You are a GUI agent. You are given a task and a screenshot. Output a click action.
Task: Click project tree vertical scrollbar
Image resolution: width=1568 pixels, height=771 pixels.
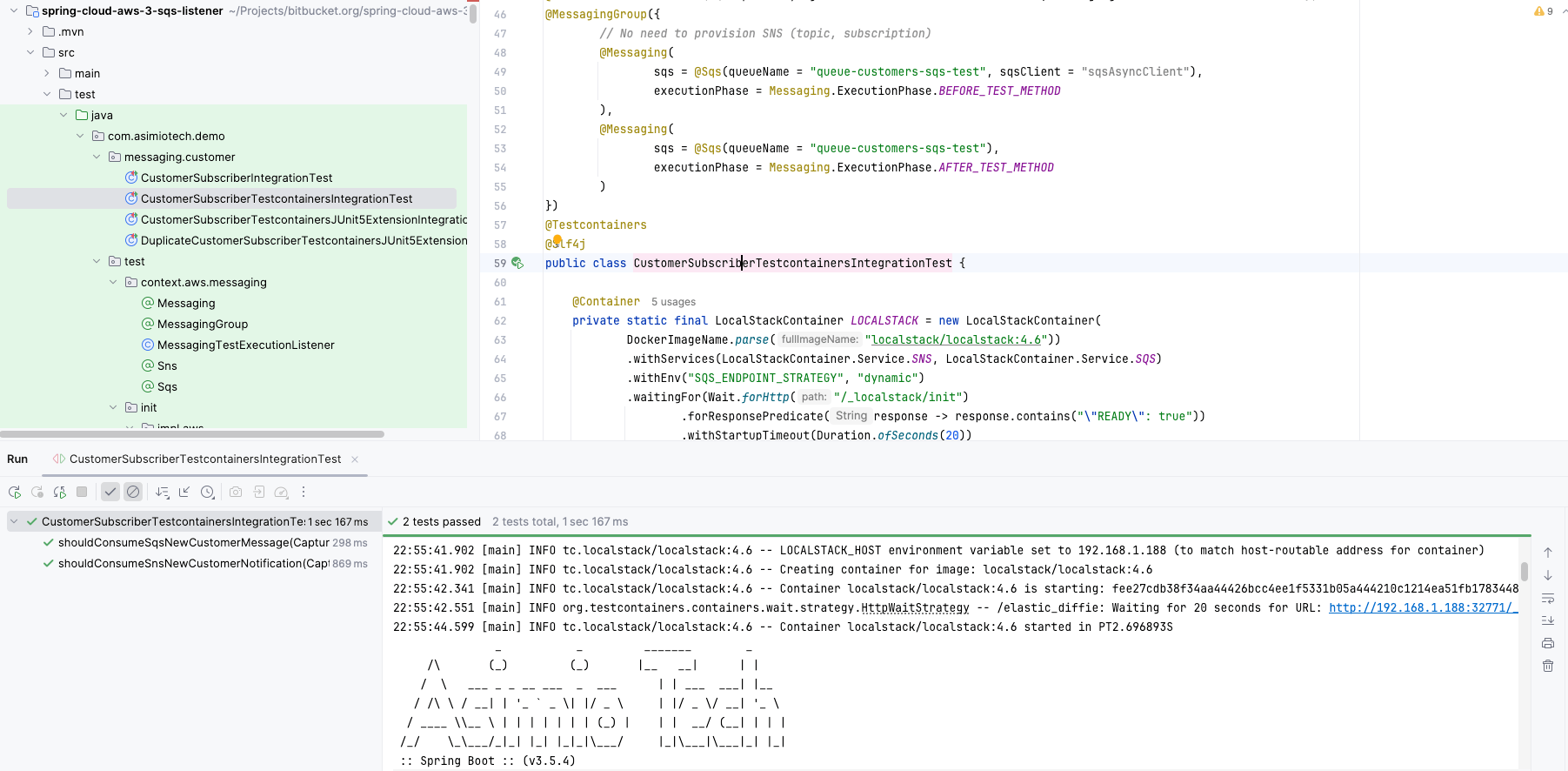(x=473, y=13)
